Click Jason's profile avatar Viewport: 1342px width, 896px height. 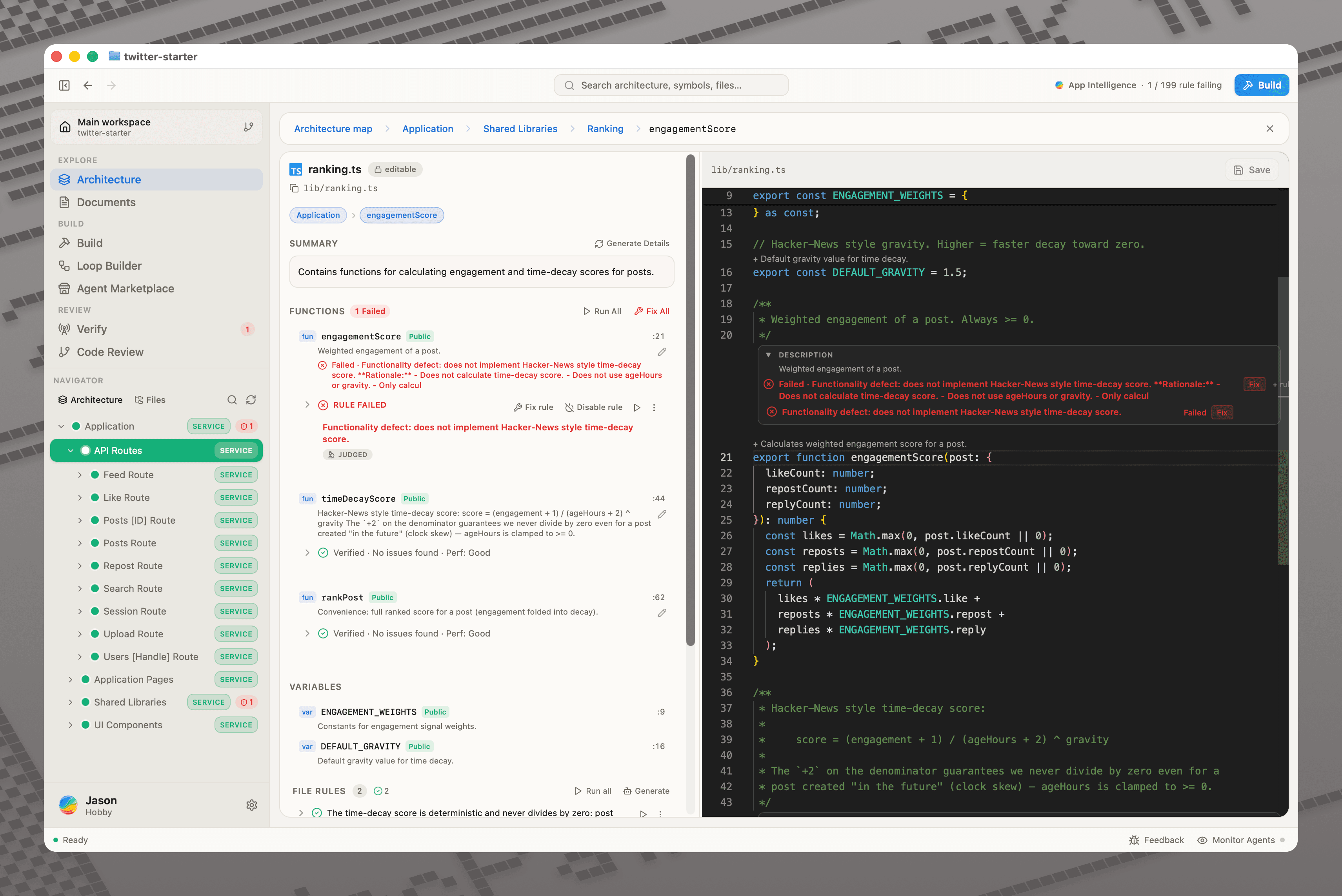coord(68,805)
